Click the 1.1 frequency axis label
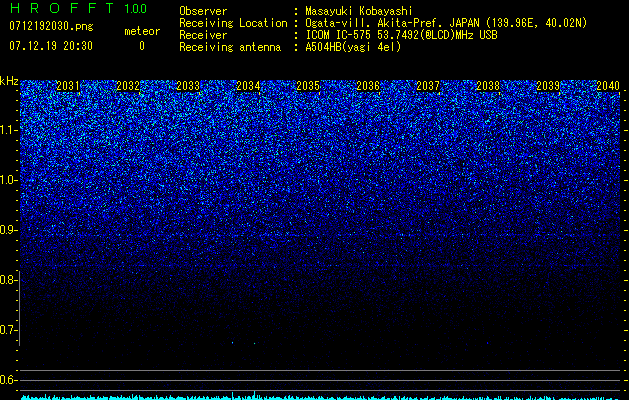629x400 pixels. pos(8,130)
